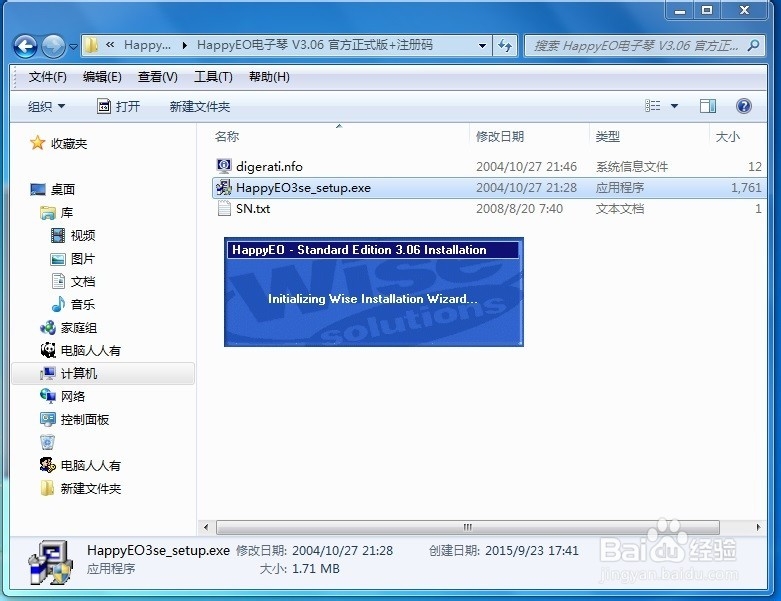Image resolution: width=781 pixels, height=601 pixels.
Task: Click the folder icon in the address bar
Action: pos(91,45)
